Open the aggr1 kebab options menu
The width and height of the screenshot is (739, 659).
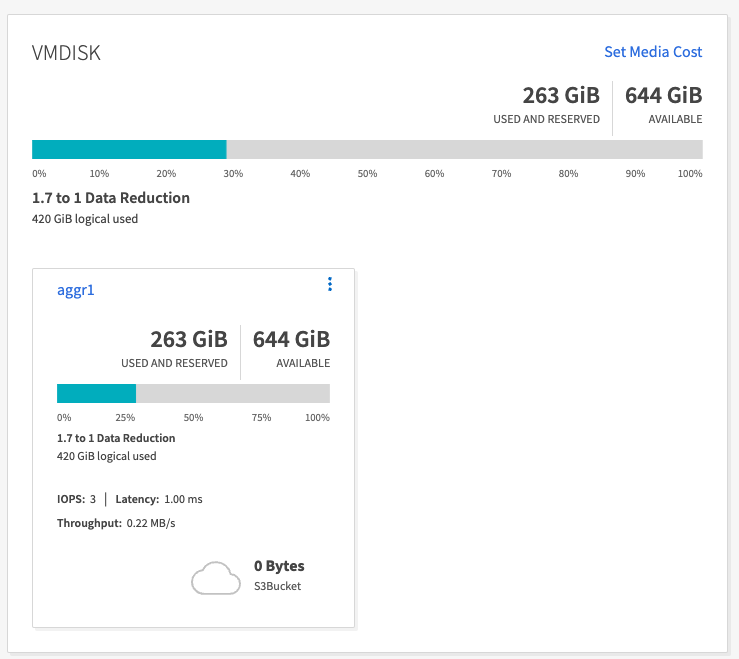click(x=330, y=285)
